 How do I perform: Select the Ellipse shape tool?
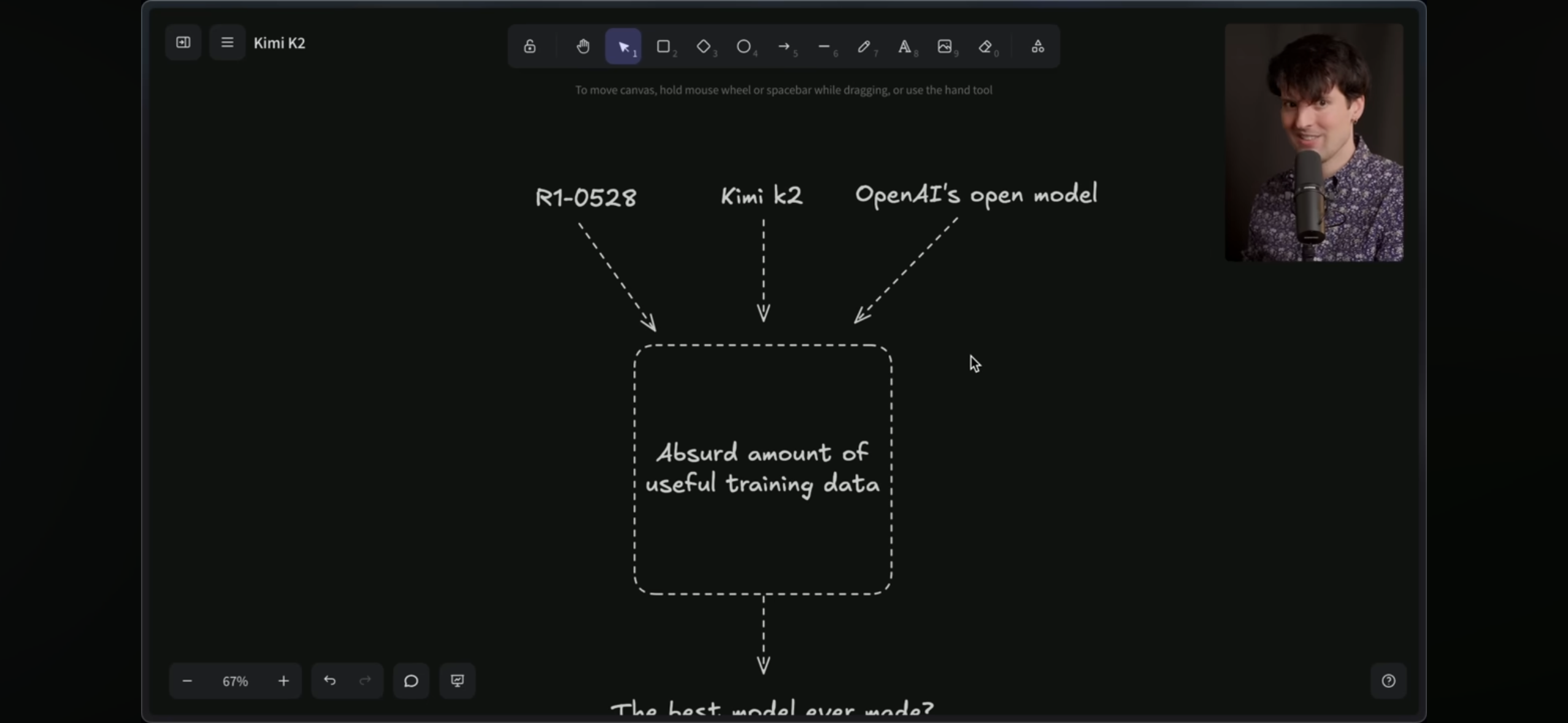tap(744, 47)
